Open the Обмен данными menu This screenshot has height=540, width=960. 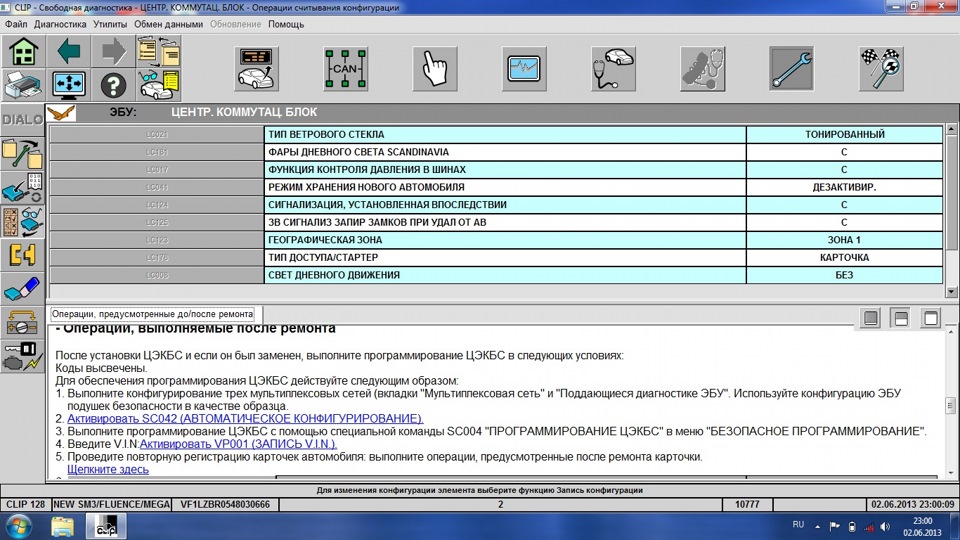(168, 24)
